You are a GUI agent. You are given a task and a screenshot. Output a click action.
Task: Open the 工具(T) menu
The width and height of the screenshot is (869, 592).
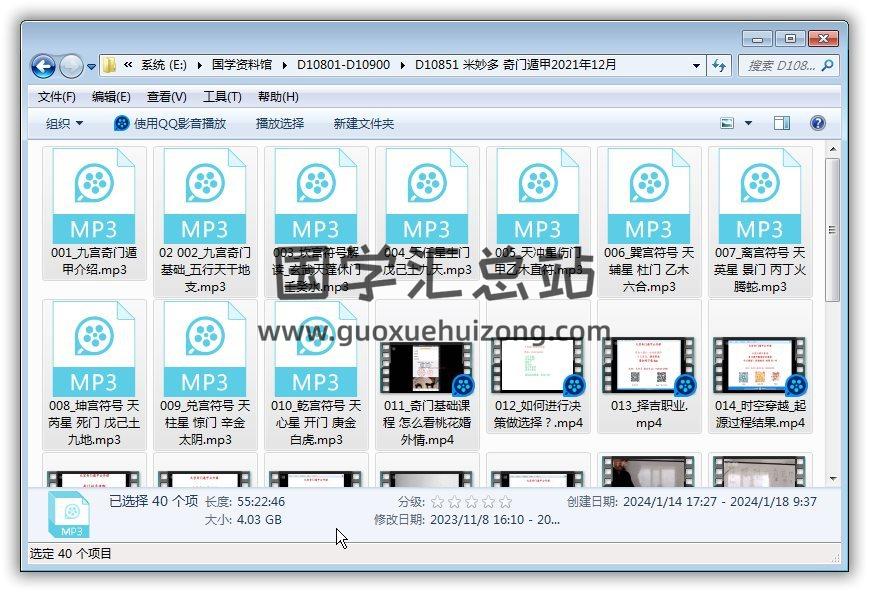[x=221, y=96]
